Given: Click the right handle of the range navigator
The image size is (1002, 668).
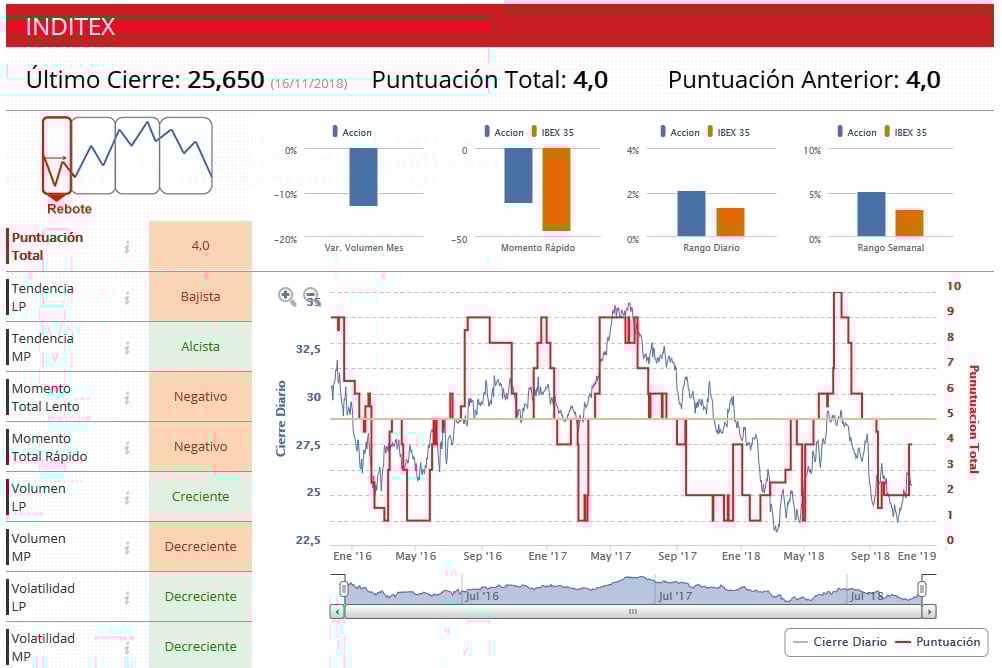Looking at the screenshot, I should point(922,589).
